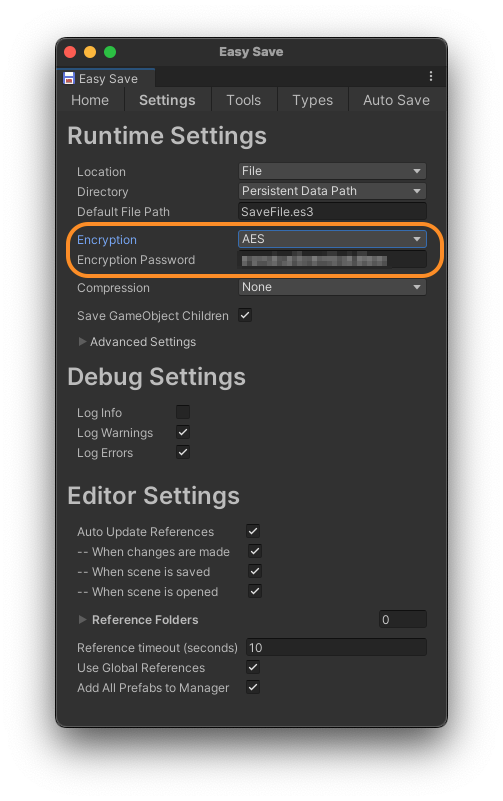The width and height of the screenshot is (503, 801).
Task: Open the three-dot window options menu
Action: click(430, 76)
